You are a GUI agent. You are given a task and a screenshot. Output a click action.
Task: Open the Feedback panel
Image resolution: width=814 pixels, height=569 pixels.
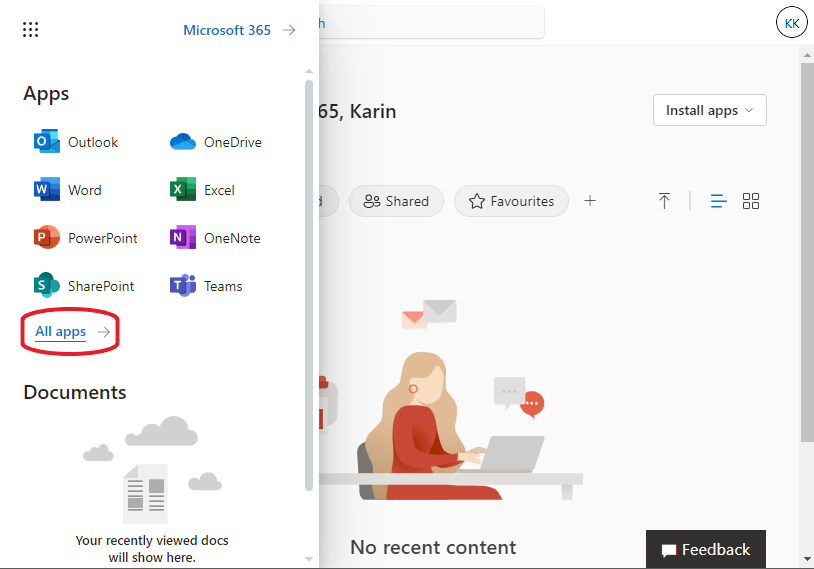click(706, 549)
